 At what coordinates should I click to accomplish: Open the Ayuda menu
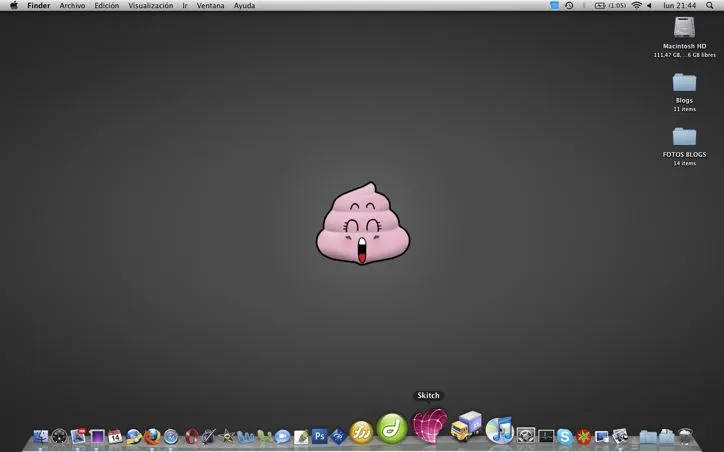coord(244,6)
